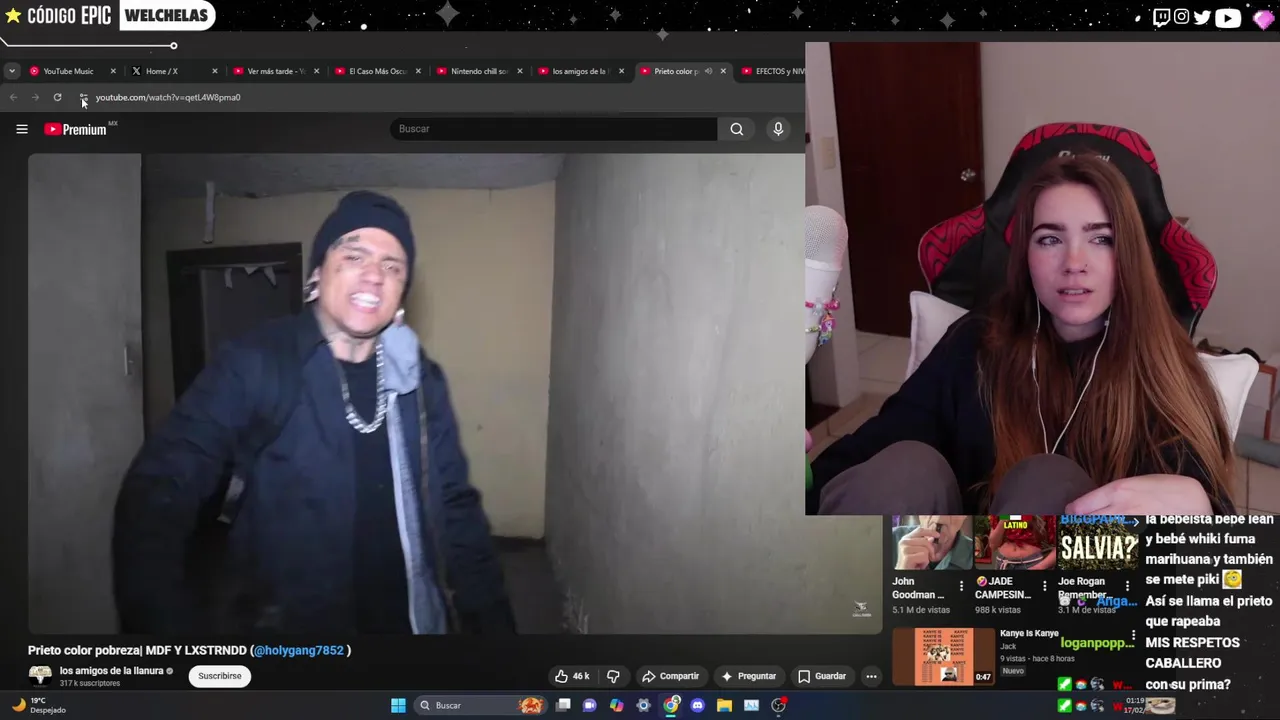Subscribe with the Suscribirse button

pyautogui.click(x=219, y=676)
